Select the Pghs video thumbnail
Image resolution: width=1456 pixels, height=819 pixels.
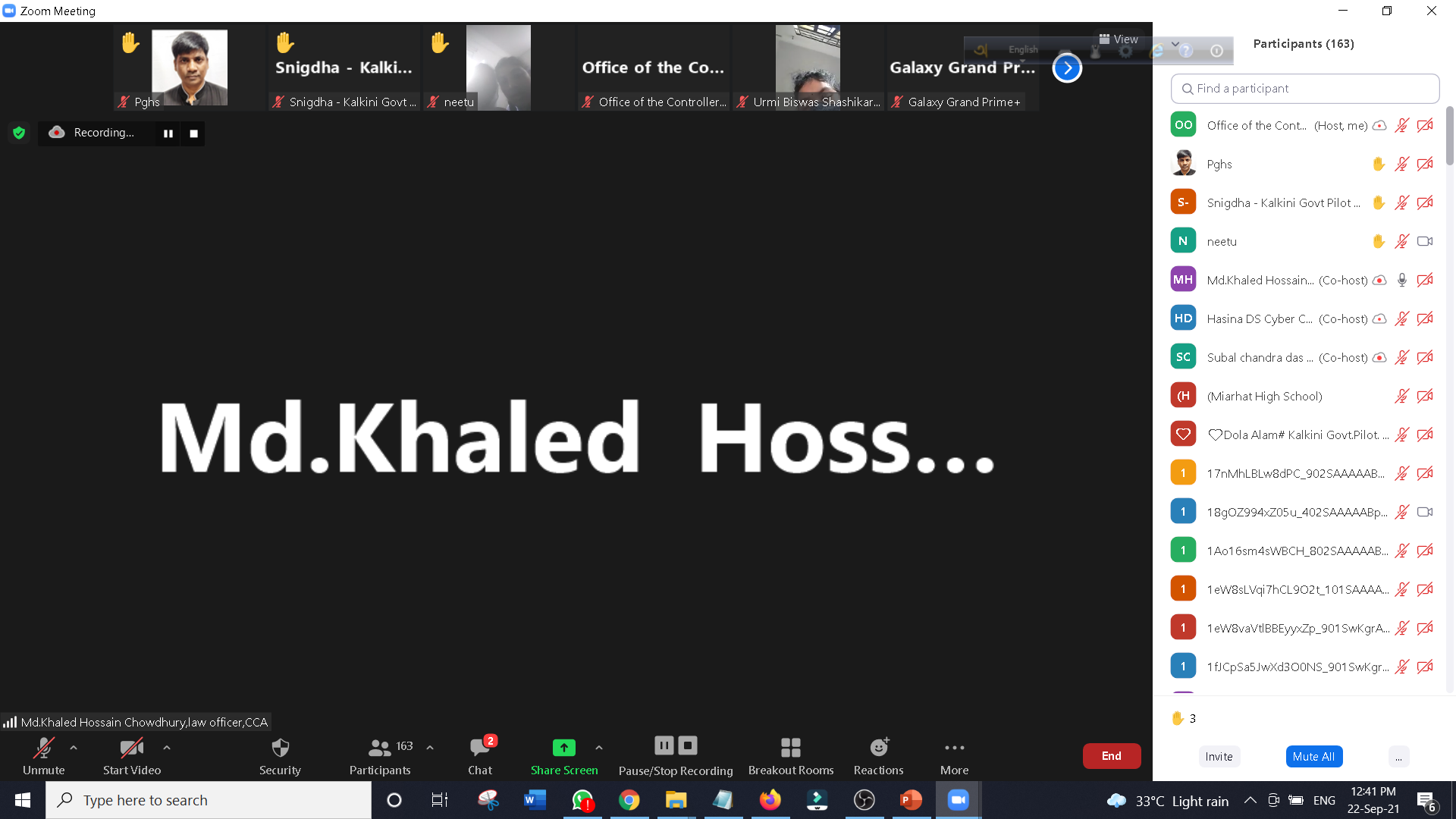[190, 67]
